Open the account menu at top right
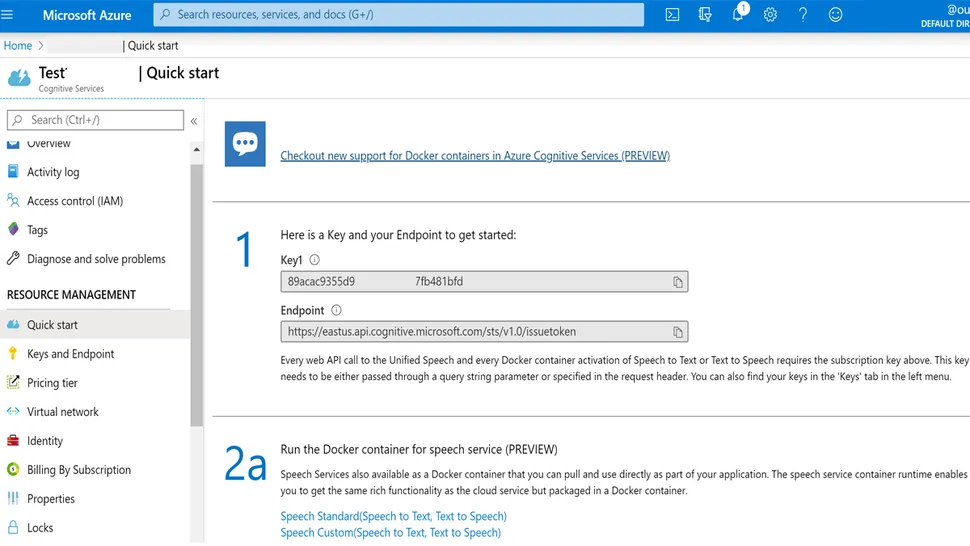 945,16
